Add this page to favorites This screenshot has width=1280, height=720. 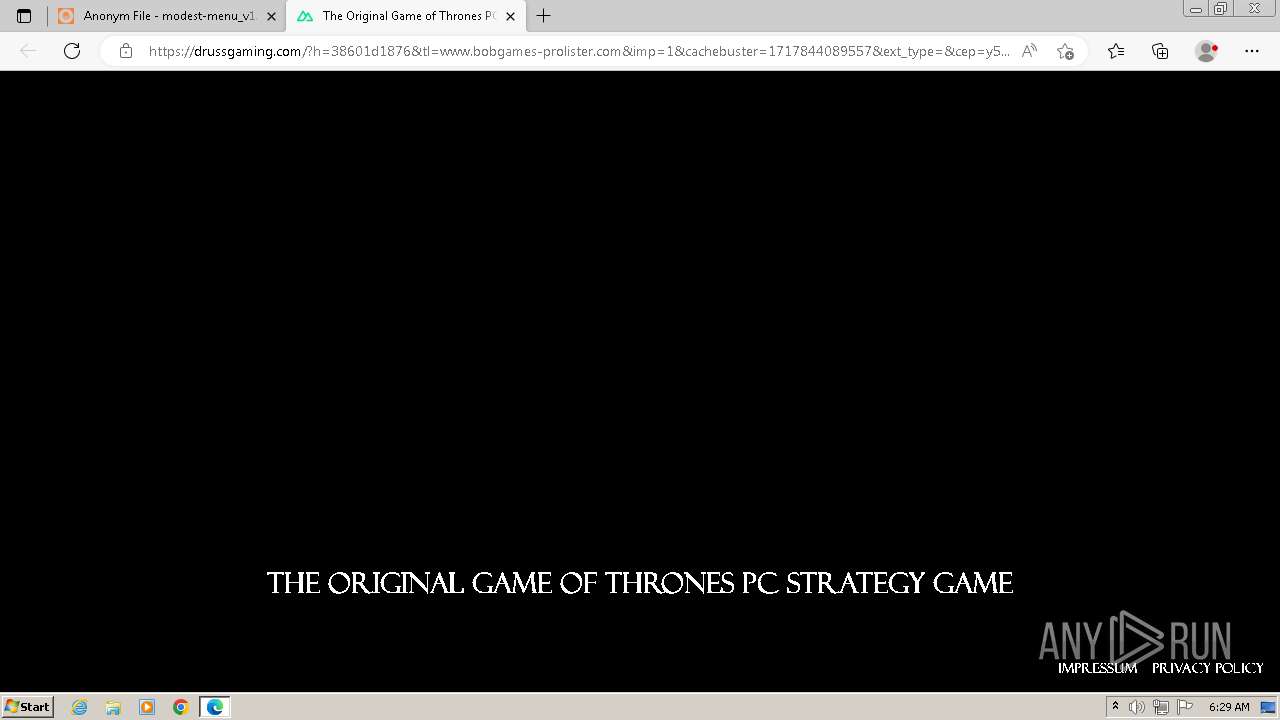(1065, 51)
